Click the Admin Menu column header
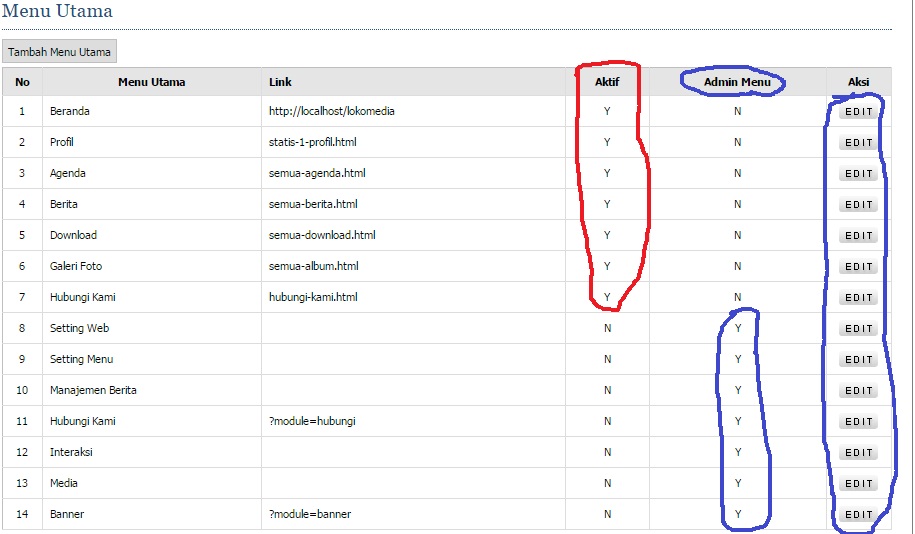The image size is (915, 534). tap(737, 82)
